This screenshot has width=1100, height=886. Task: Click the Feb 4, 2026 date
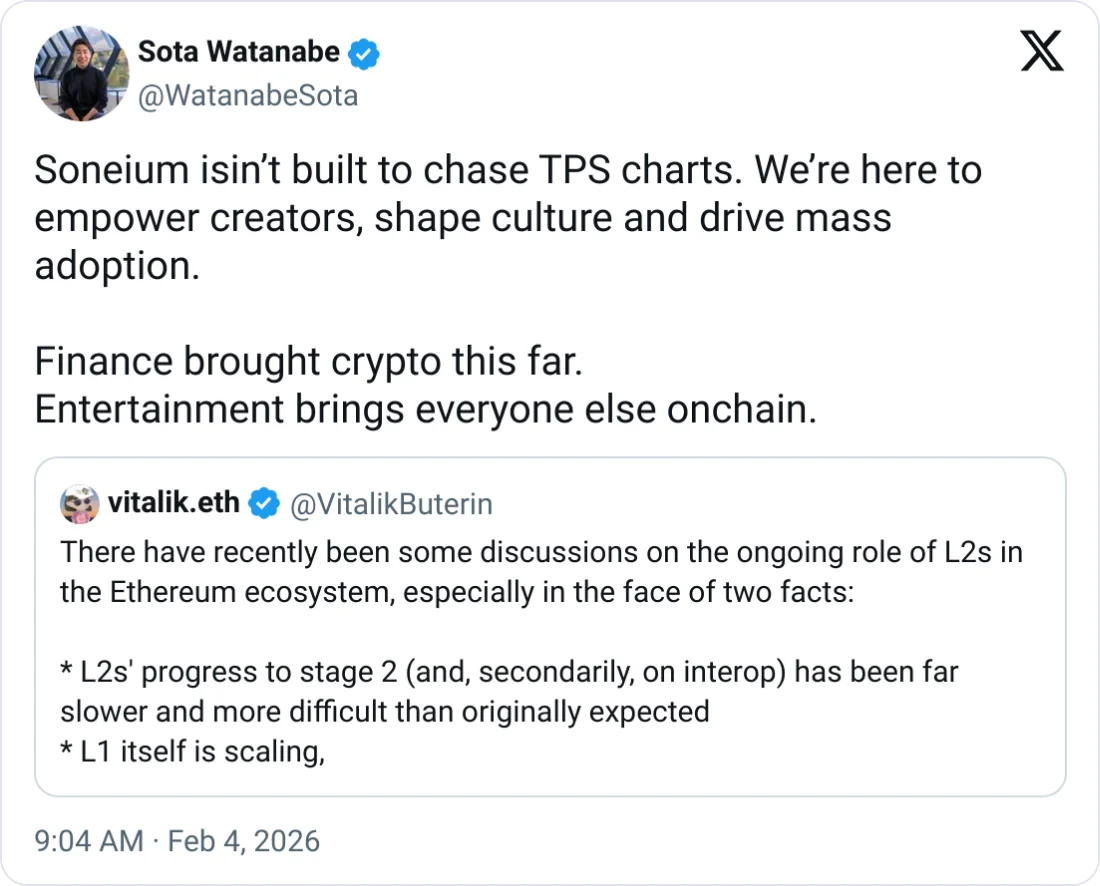point(243,841)
